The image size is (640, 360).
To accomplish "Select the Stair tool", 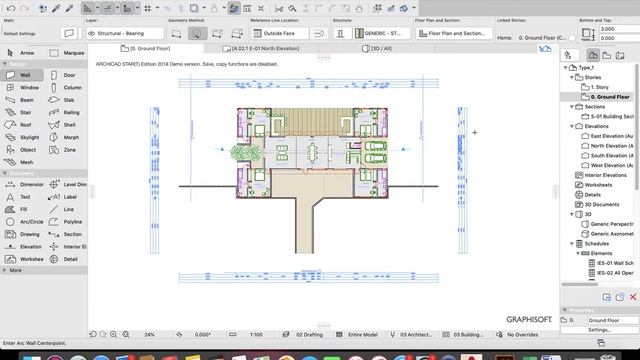I will click(20, 112).
